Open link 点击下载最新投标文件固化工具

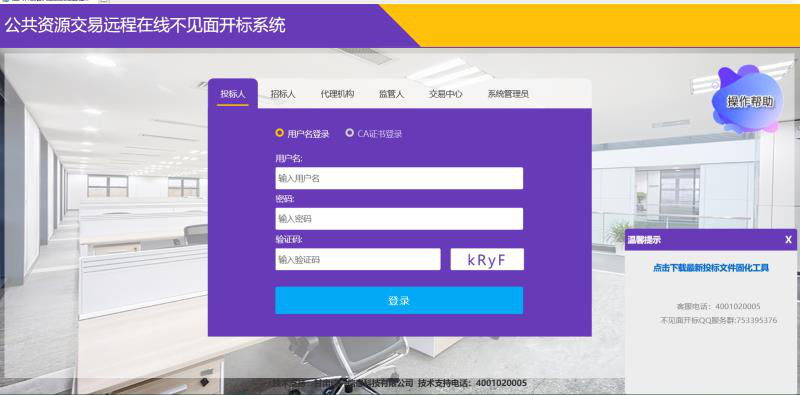(x=711, y=267)
